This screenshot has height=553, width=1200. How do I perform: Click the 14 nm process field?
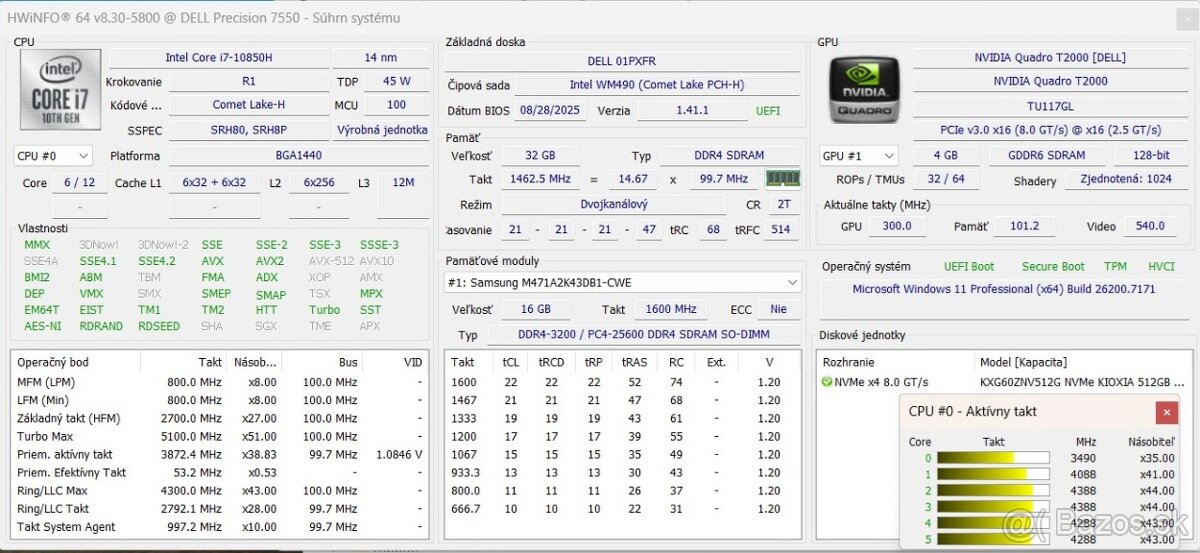point(381,58)
